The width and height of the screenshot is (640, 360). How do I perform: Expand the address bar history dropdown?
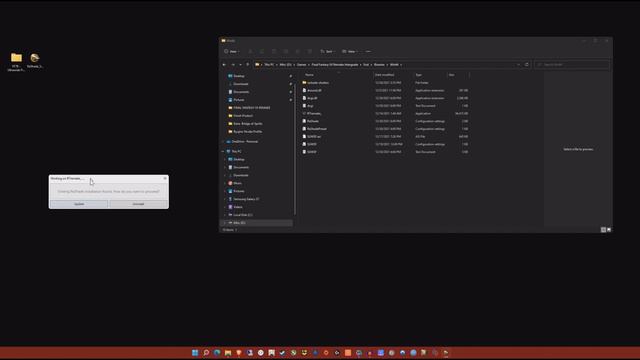click(x=518, y=64)
